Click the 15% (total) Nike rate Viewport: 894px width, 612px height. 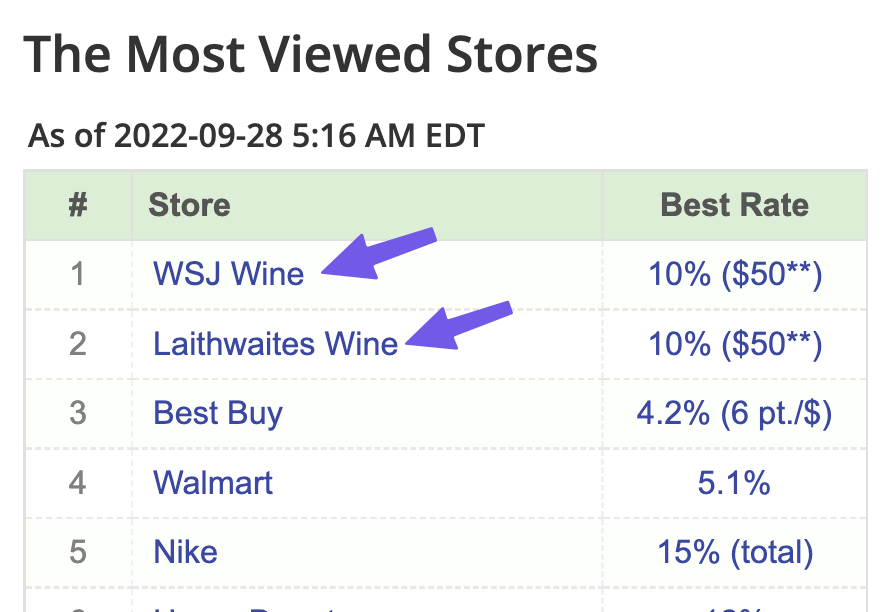point(735,551)
